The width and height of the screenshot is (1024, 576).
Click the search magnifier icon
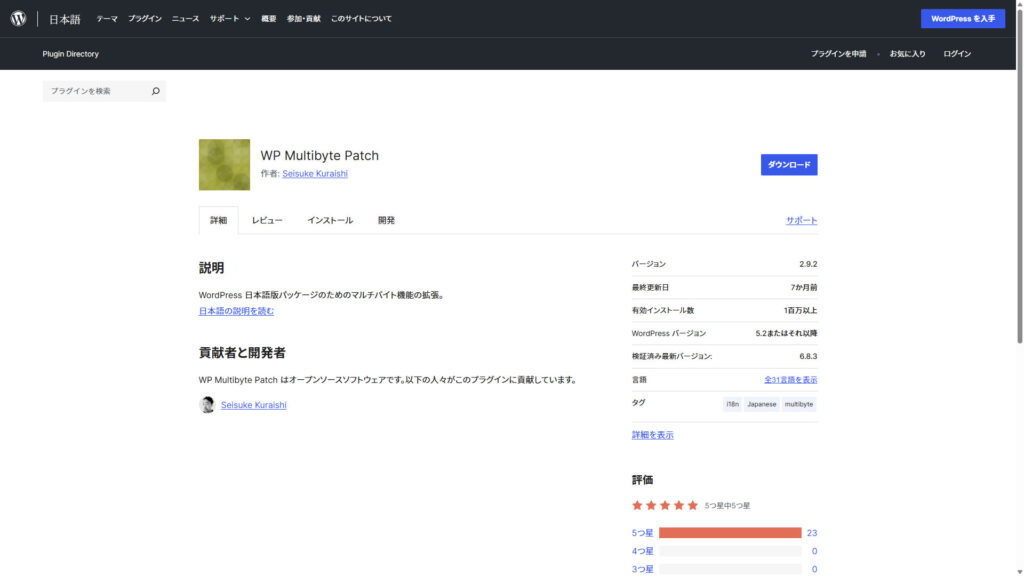coord(155,91)
